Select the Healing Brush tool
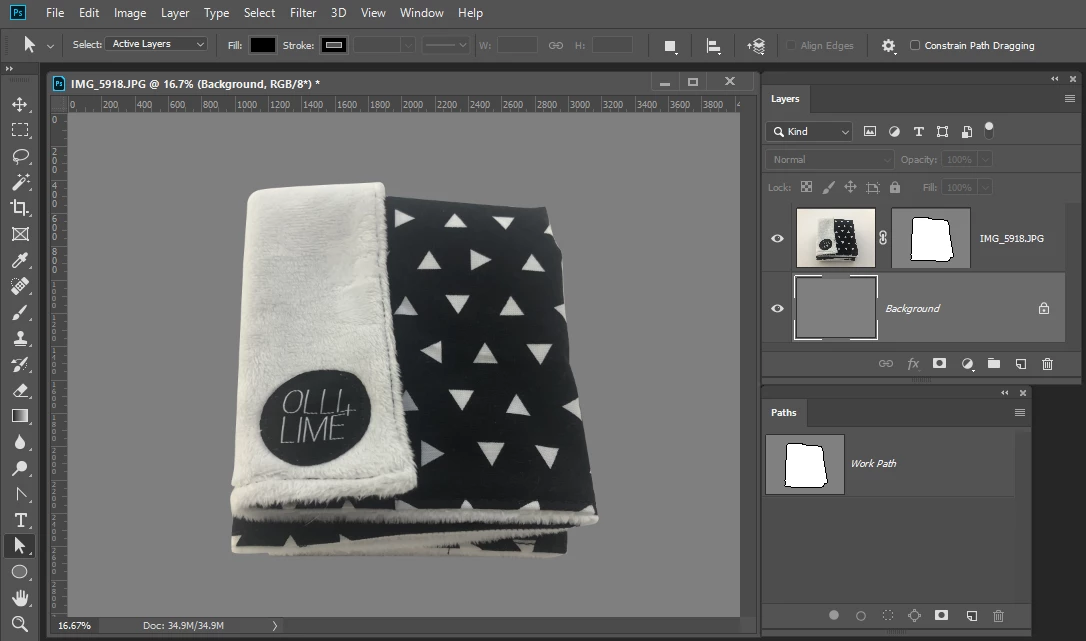 click(20, 286)
